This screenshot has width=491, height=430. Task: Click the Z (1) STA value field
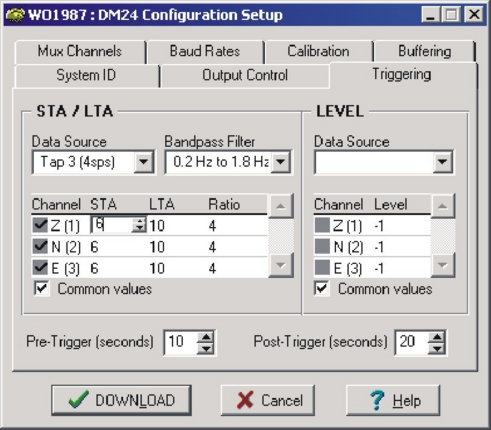[112, 225]
